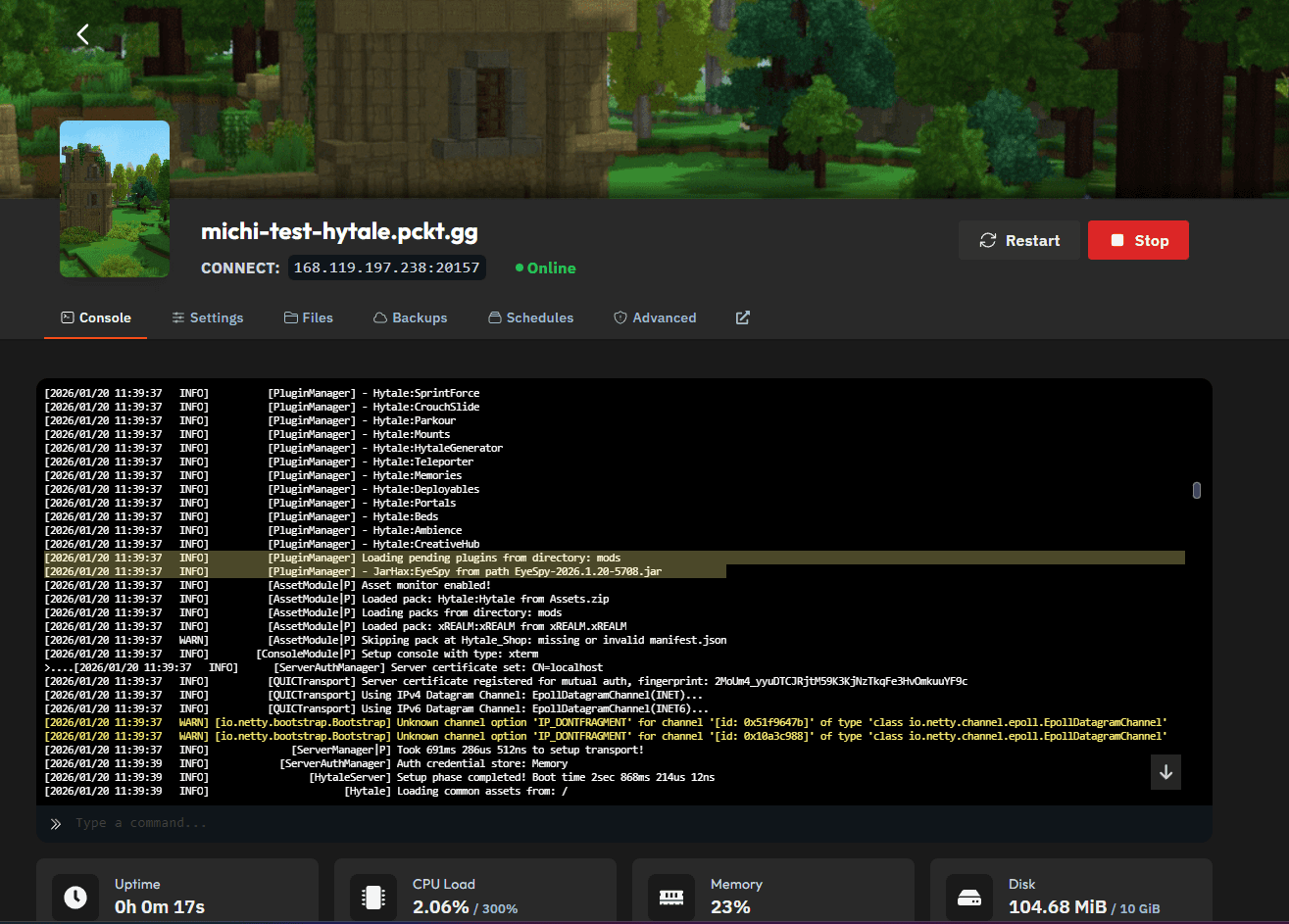Viewport: 1289px width, 924px height.
Task: Click the back chevron at top left
Action: (x=82, y=33)
